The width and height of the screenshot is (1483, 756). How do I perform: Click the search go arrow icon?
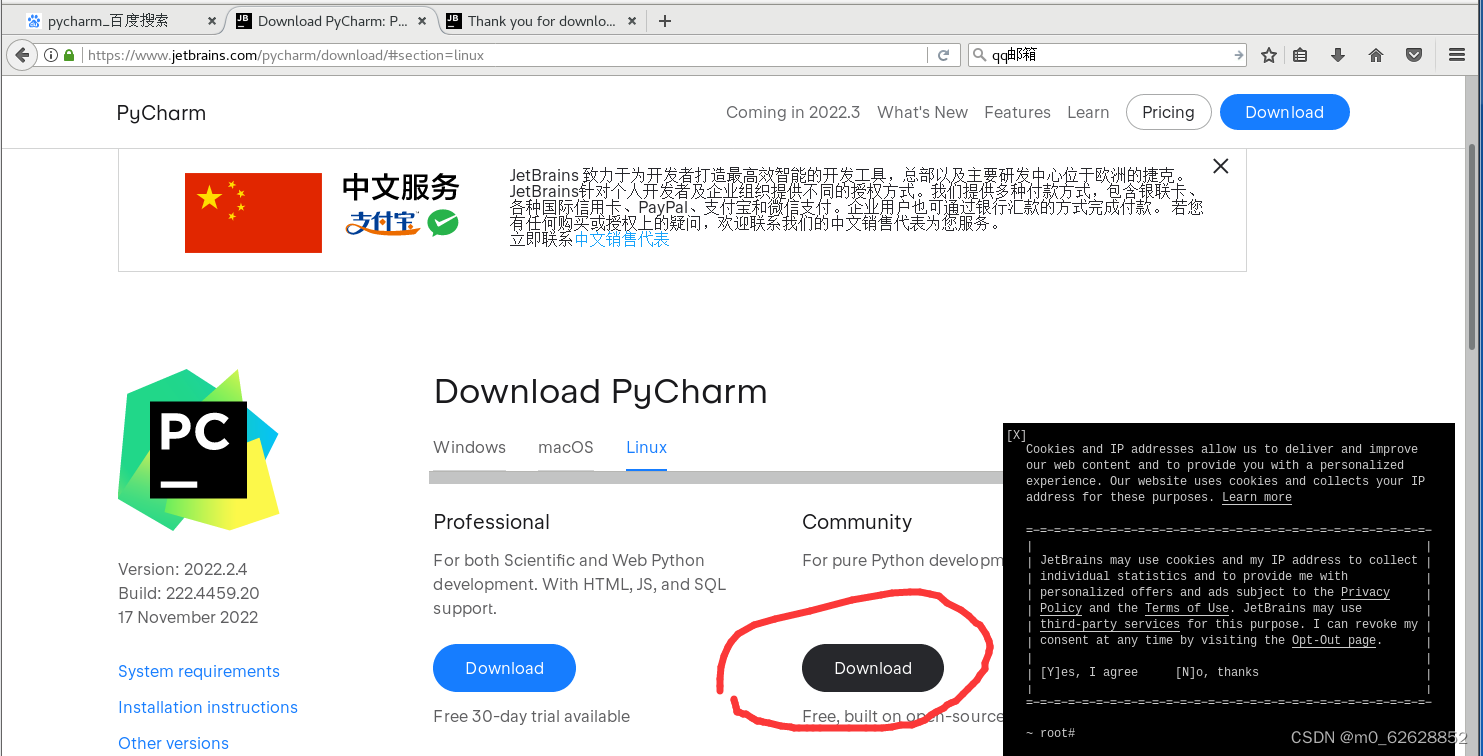(x=1238, y=56)
